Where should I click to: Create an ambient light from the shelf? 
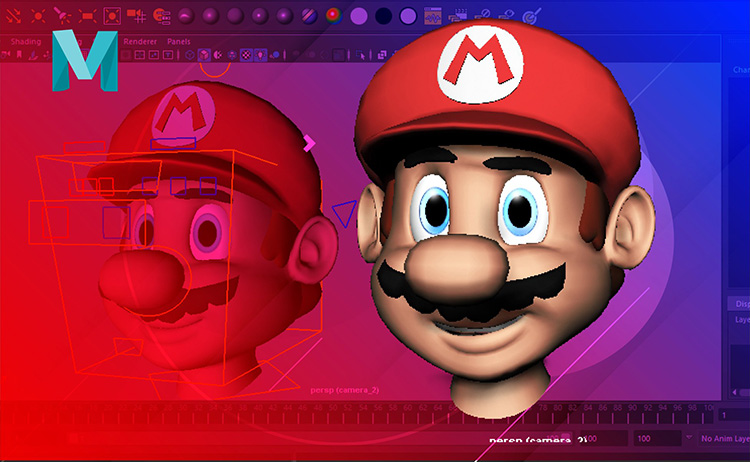[13, 16]
